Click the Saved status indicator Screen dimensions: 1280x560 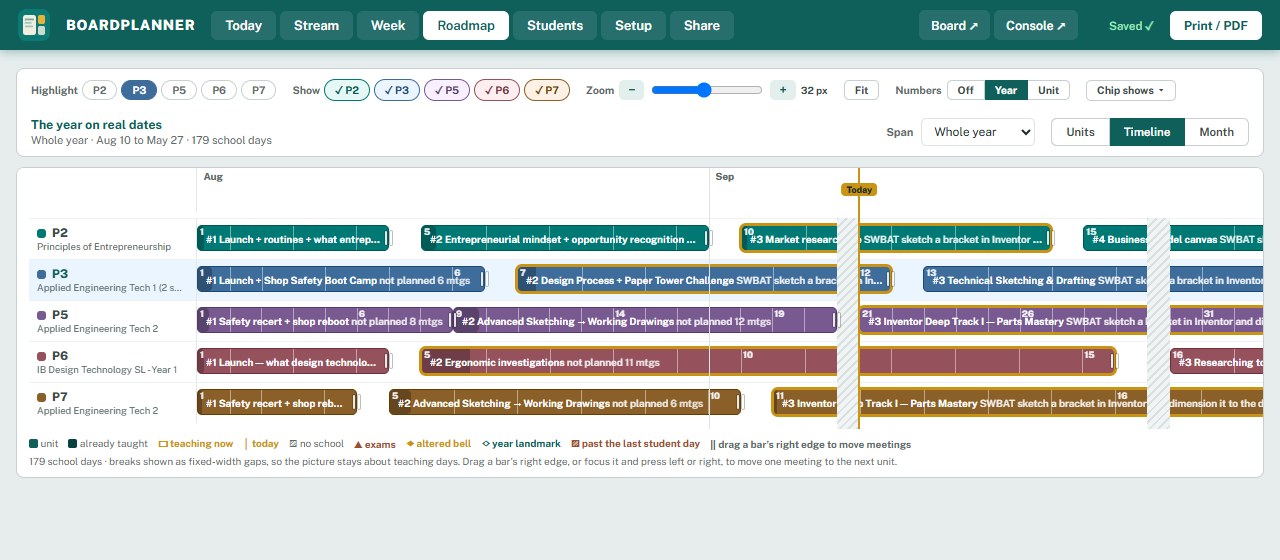click(1131, 26)
